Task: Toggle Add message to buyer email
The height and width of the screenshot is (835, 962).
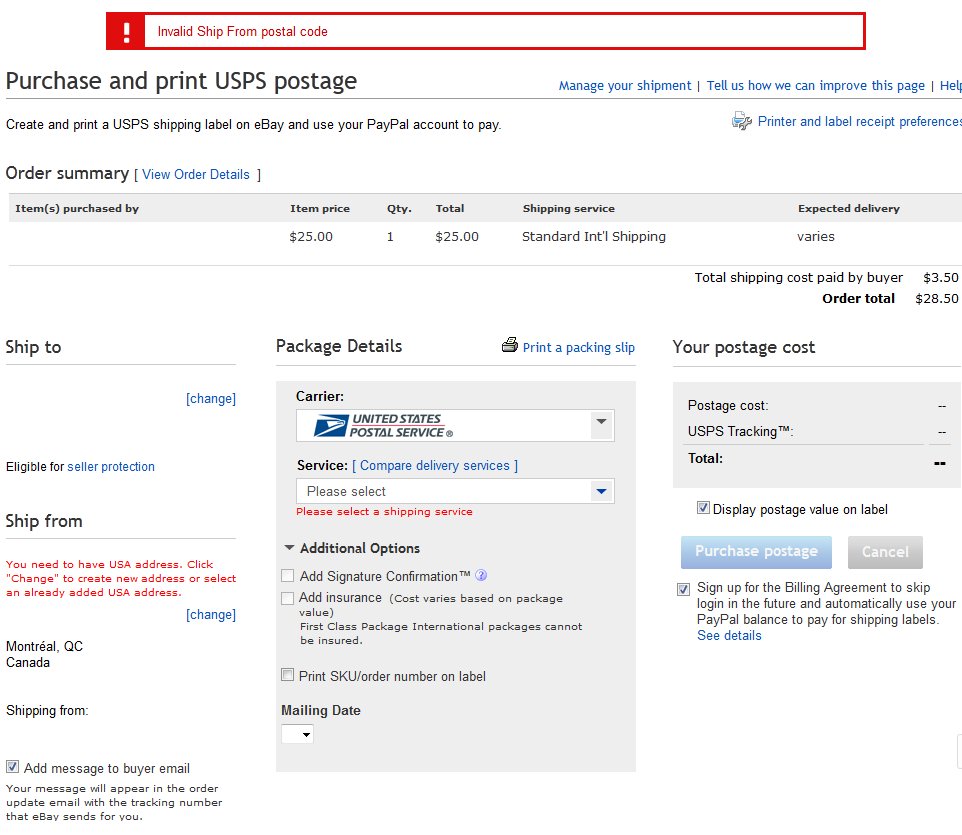Action: [13, 767]
